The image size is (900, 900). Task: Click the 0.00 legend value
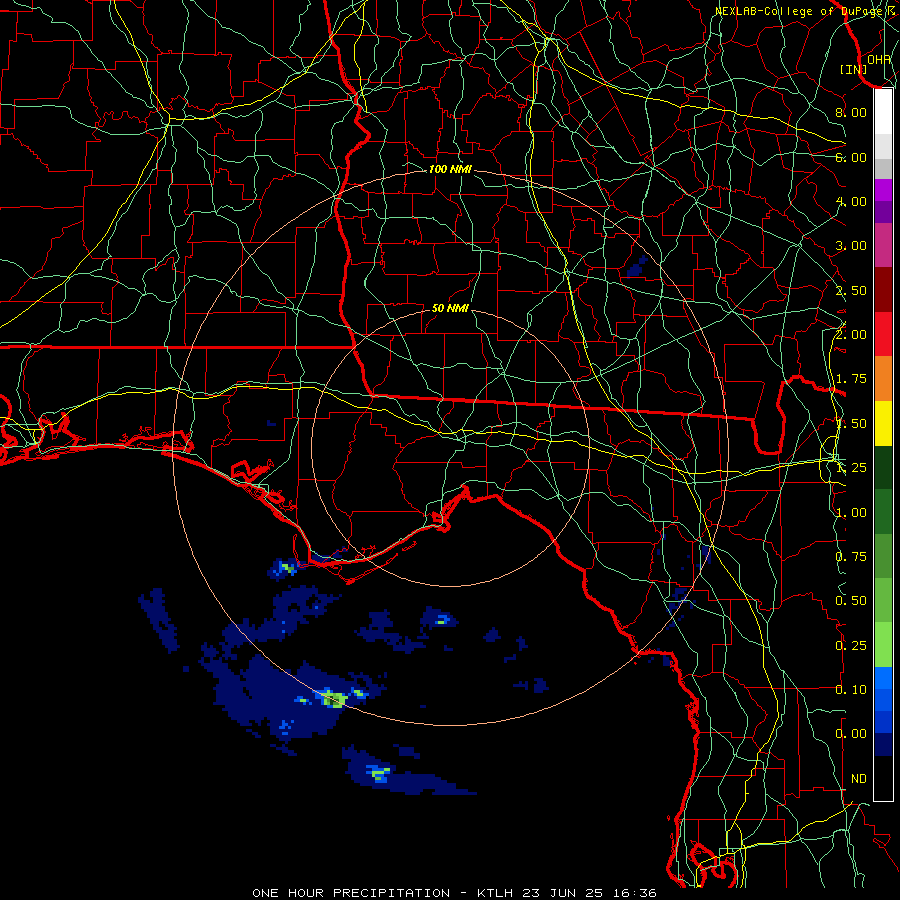click(851, 734)
